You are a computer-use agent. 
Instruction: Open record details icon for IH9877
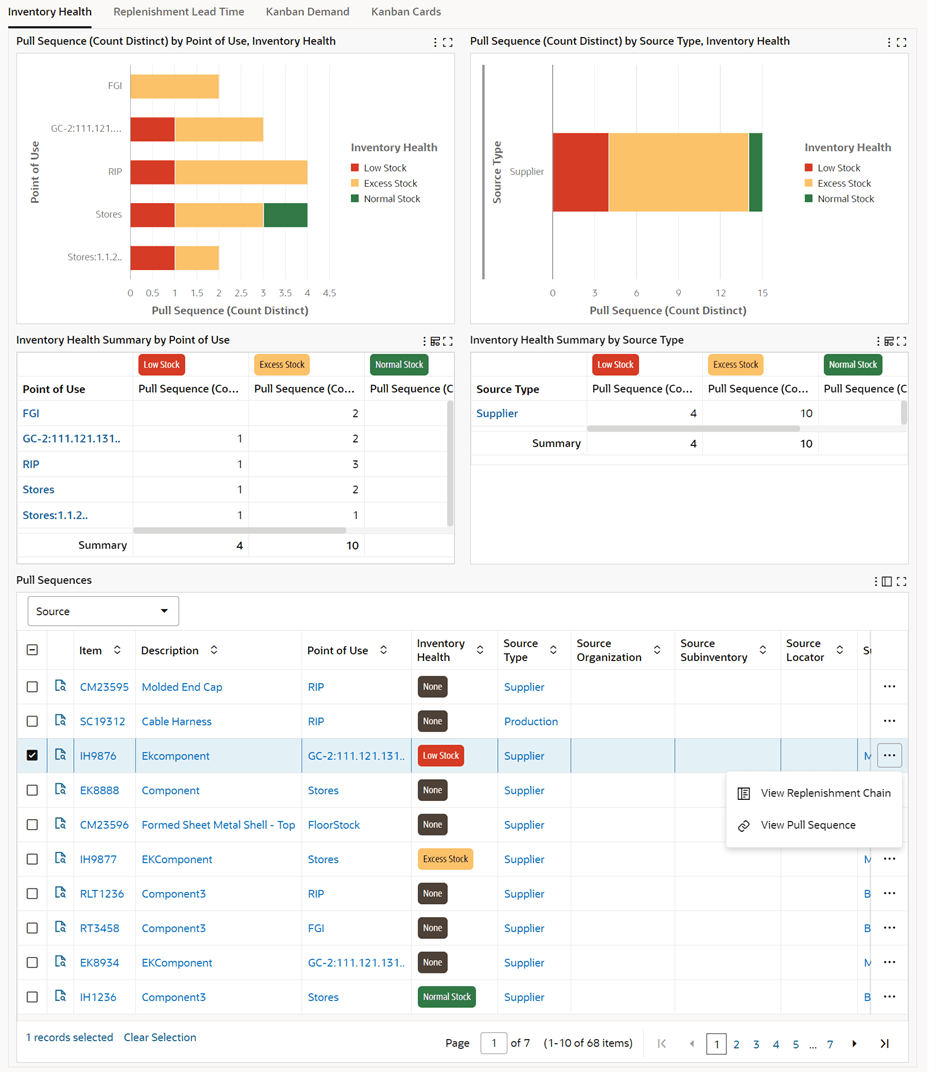[60, 858]
